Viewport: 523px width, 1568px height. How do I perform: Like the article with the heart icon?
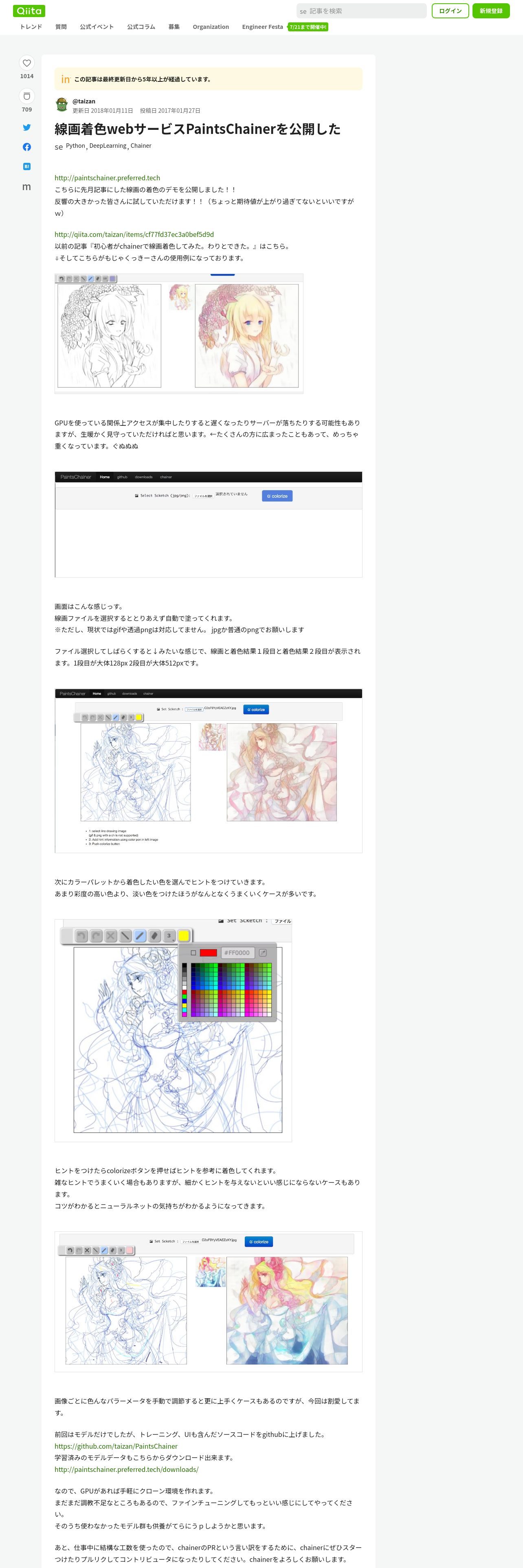coord(27,63)
